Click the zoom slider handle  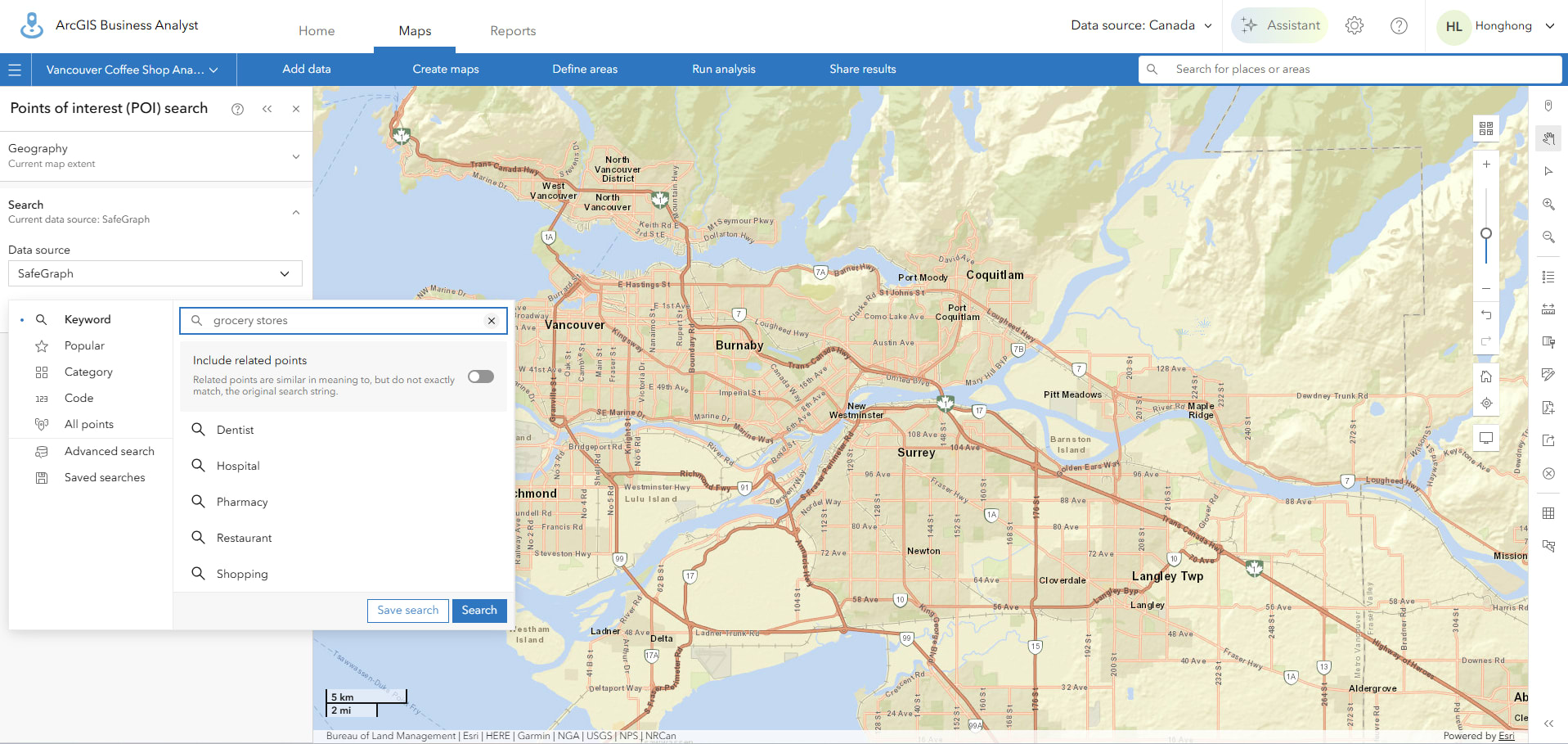[1486, 234]
